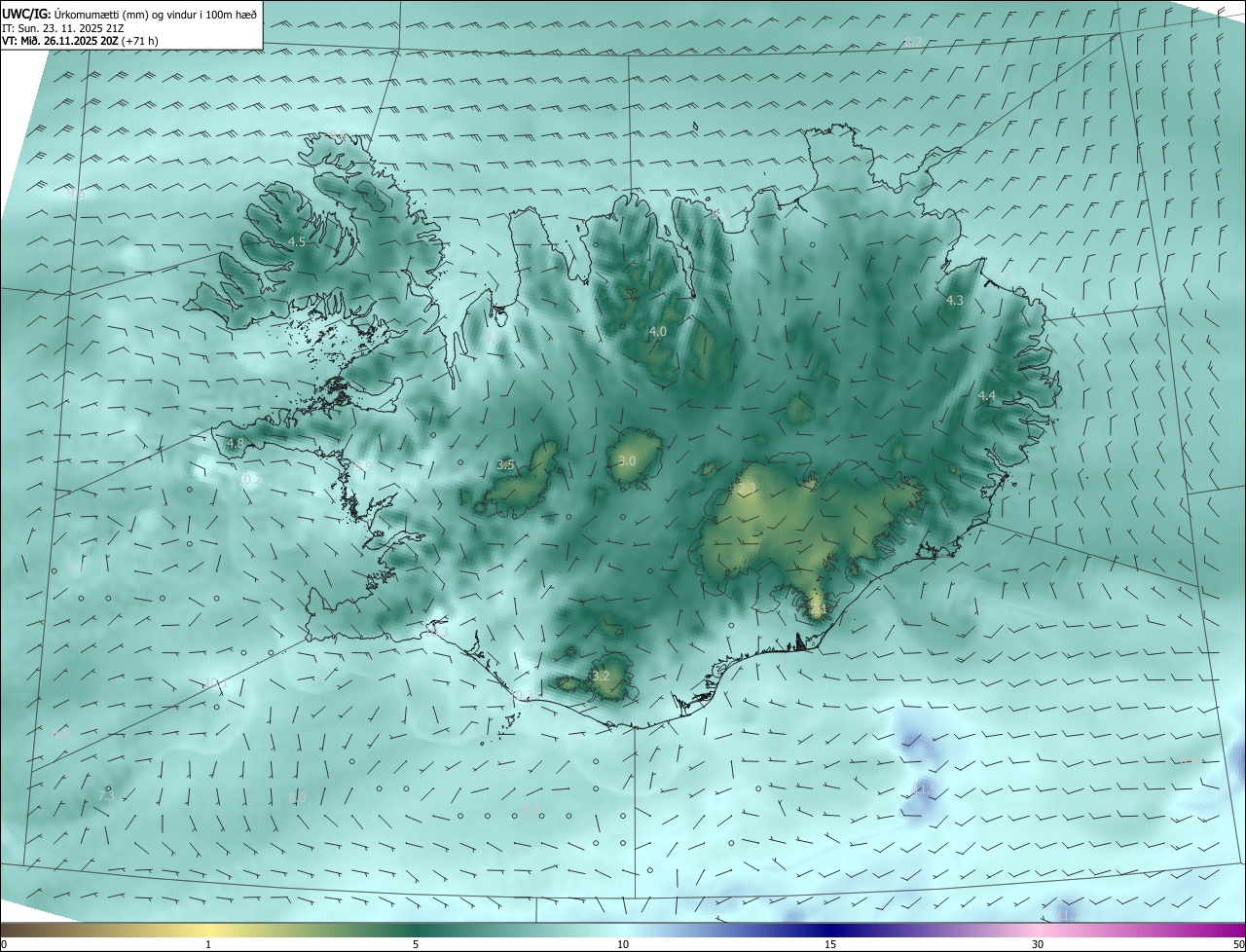1246x952 pixels.
Task: Click the '50' tick on the color scale
Action: click(1237, 944)
